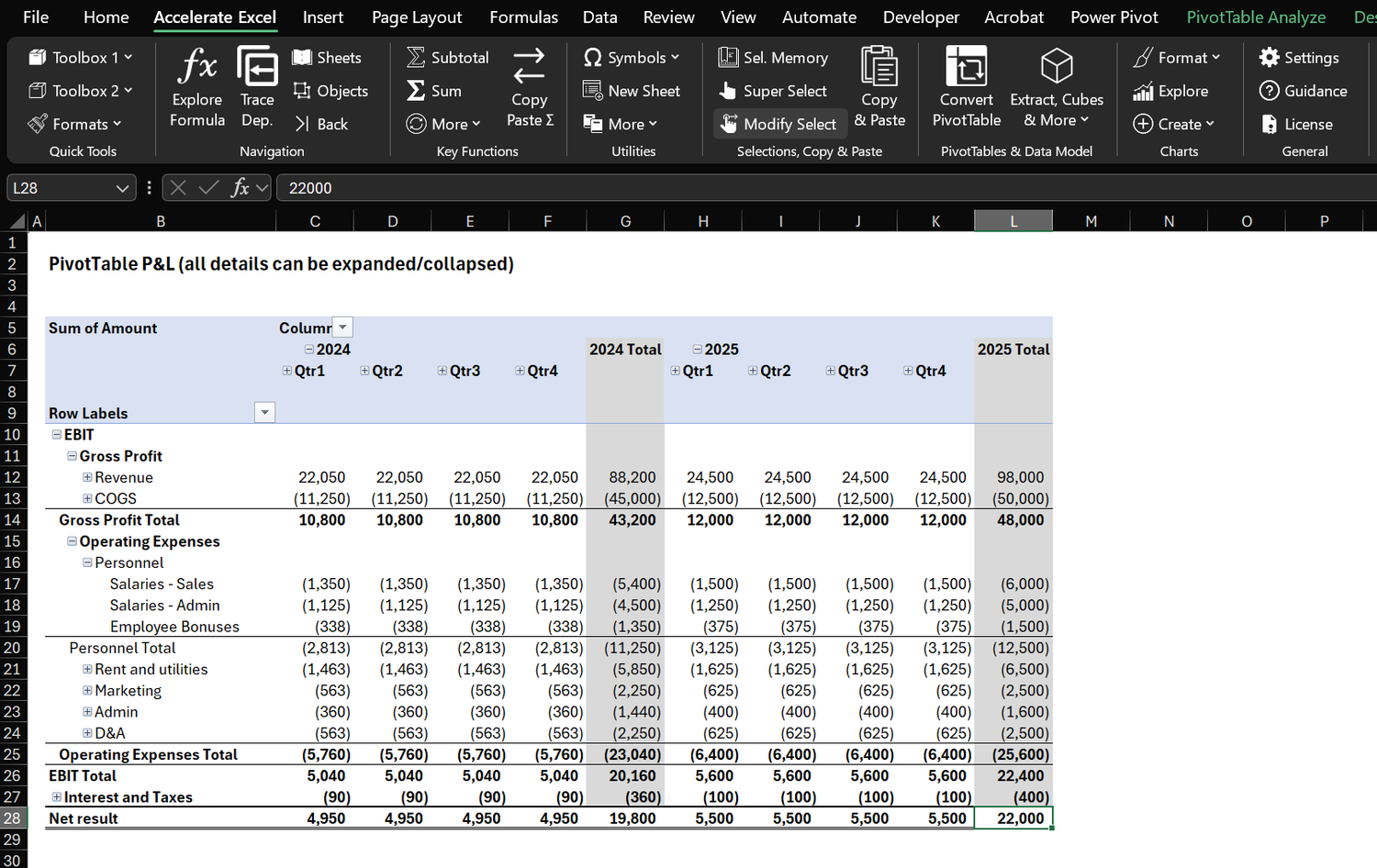Open the Format dropdown in Charts group

[1178, 57]
